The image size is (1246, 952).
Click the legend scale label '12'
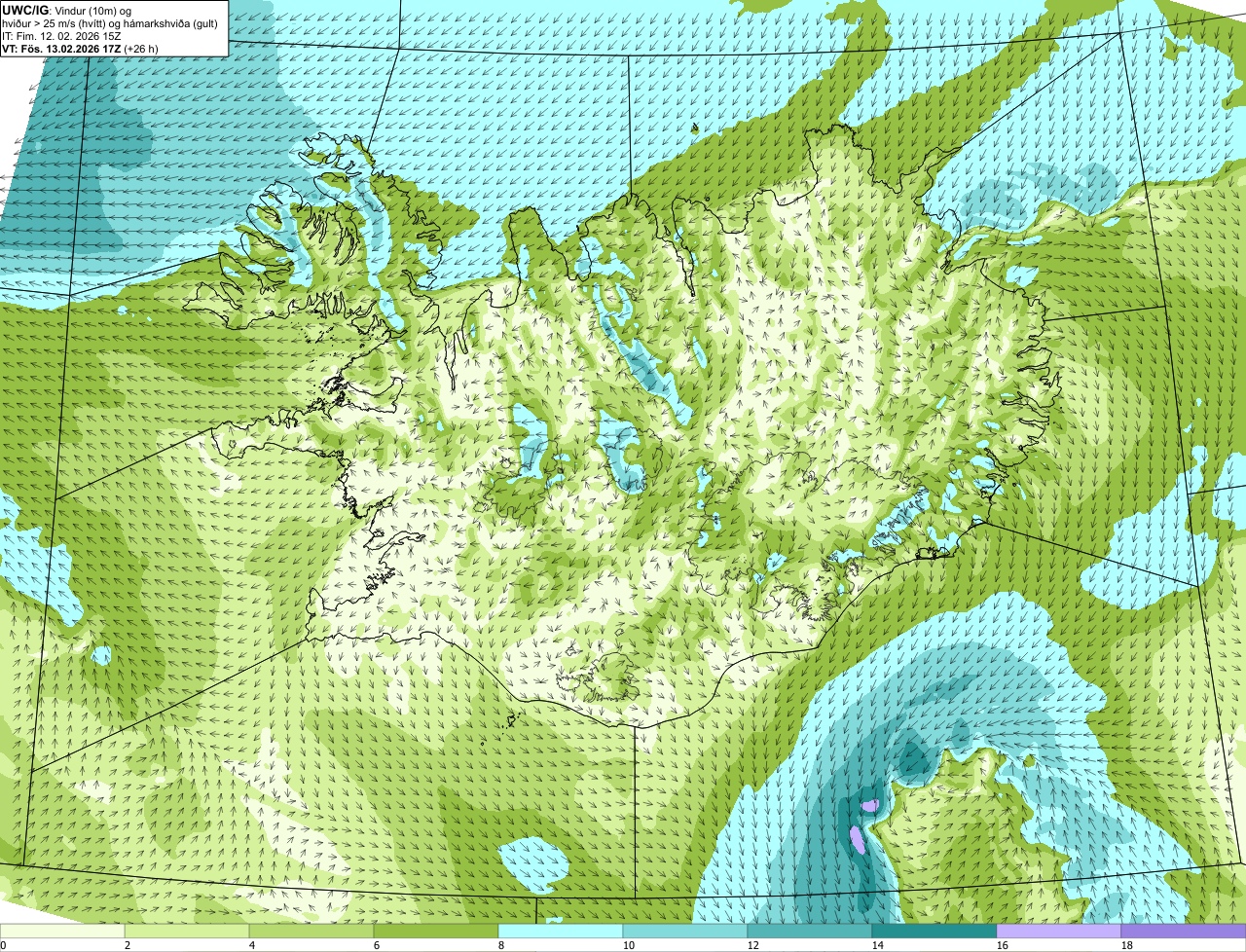coord(753,945)
